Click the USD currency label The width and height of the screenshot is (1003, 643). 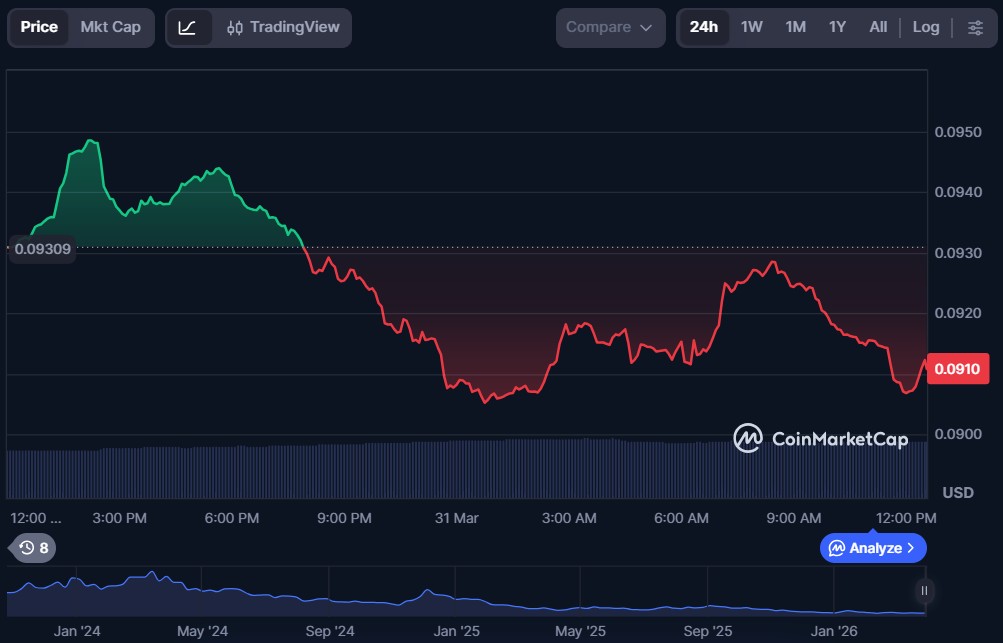coord(958,492)
